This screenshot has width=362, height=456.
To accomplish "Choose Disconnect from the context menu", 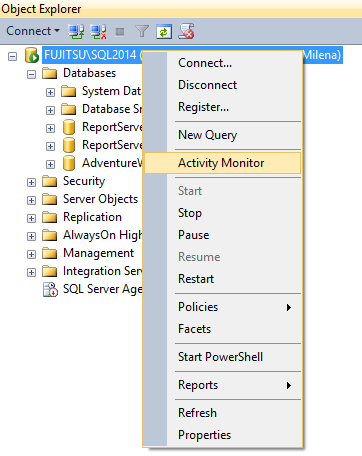I will point(223,85).
